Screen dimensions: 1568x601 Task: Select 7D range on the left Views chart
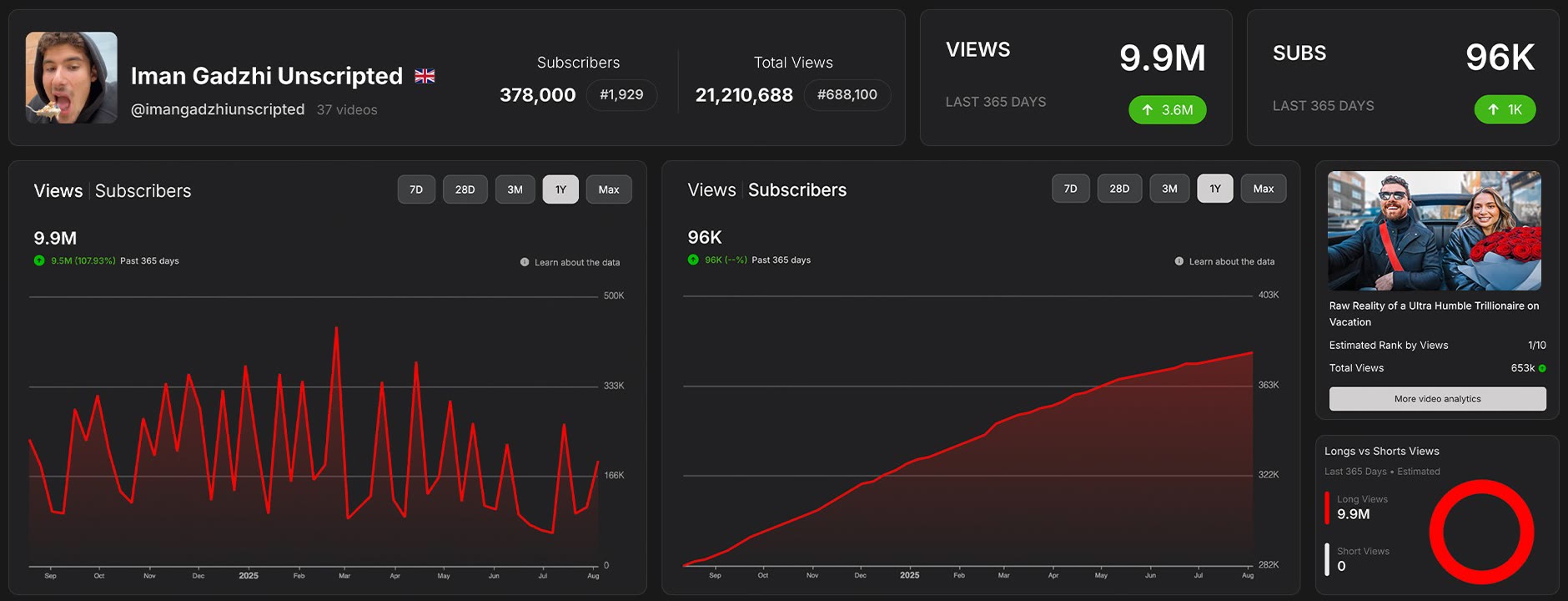click(416, 189)
